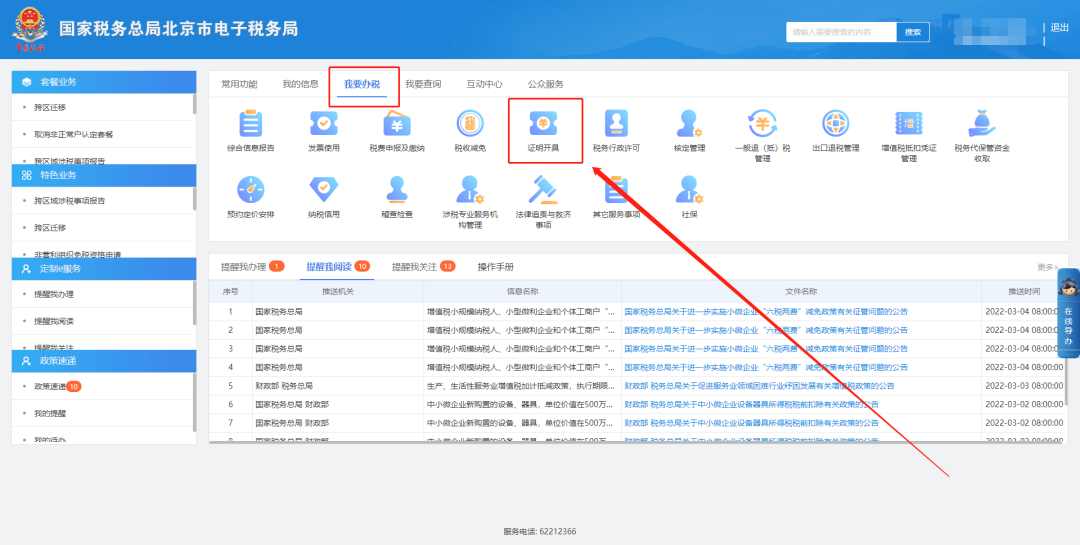This screenshot has height=545, width=1080.
Task: Open the 法律追责与救济事项 gavel icon
Action: coord(543,189)
